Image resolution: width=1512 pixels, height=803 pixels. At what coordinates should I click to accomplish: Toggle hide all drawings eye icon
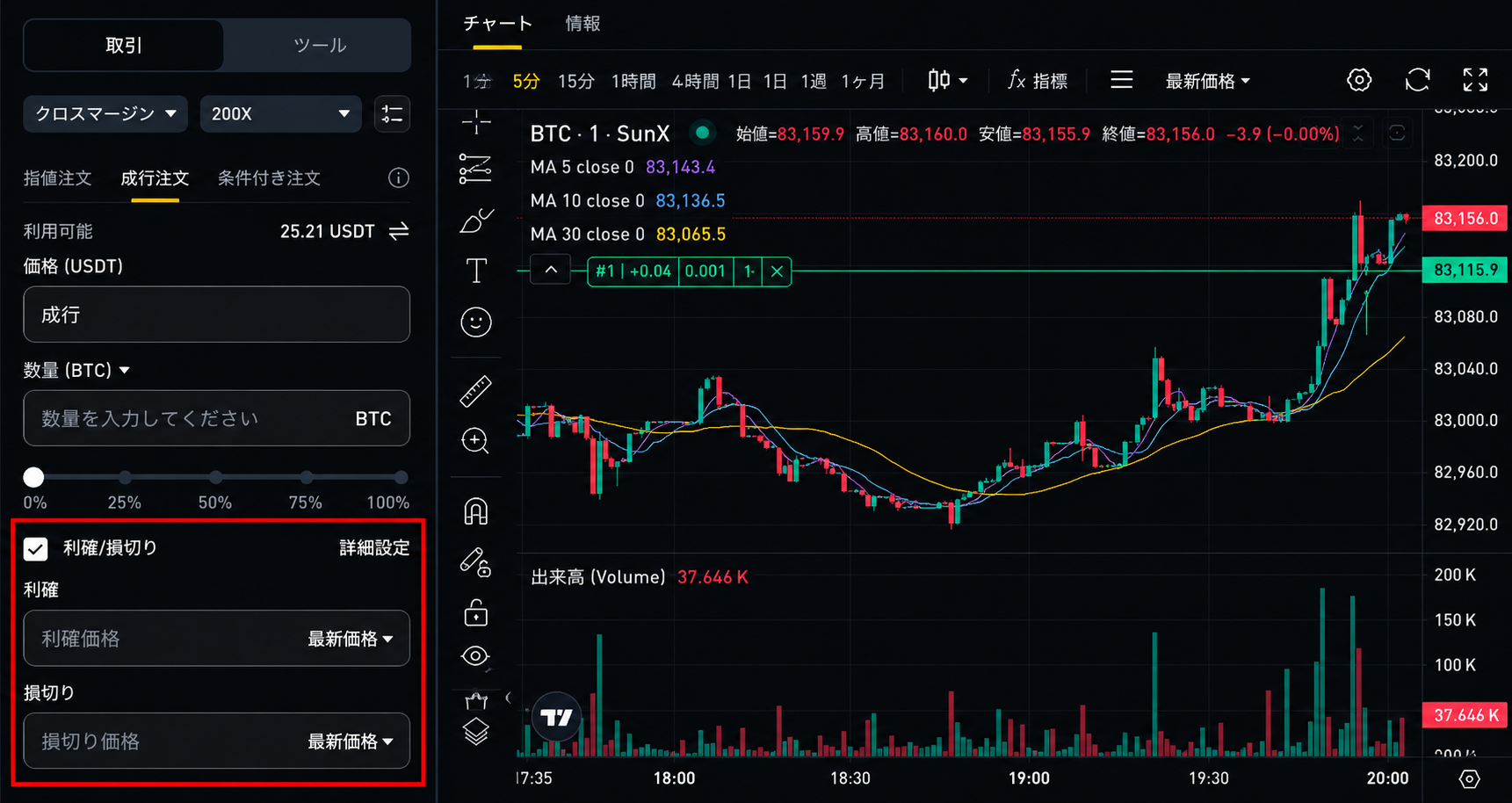pos(475,656)
